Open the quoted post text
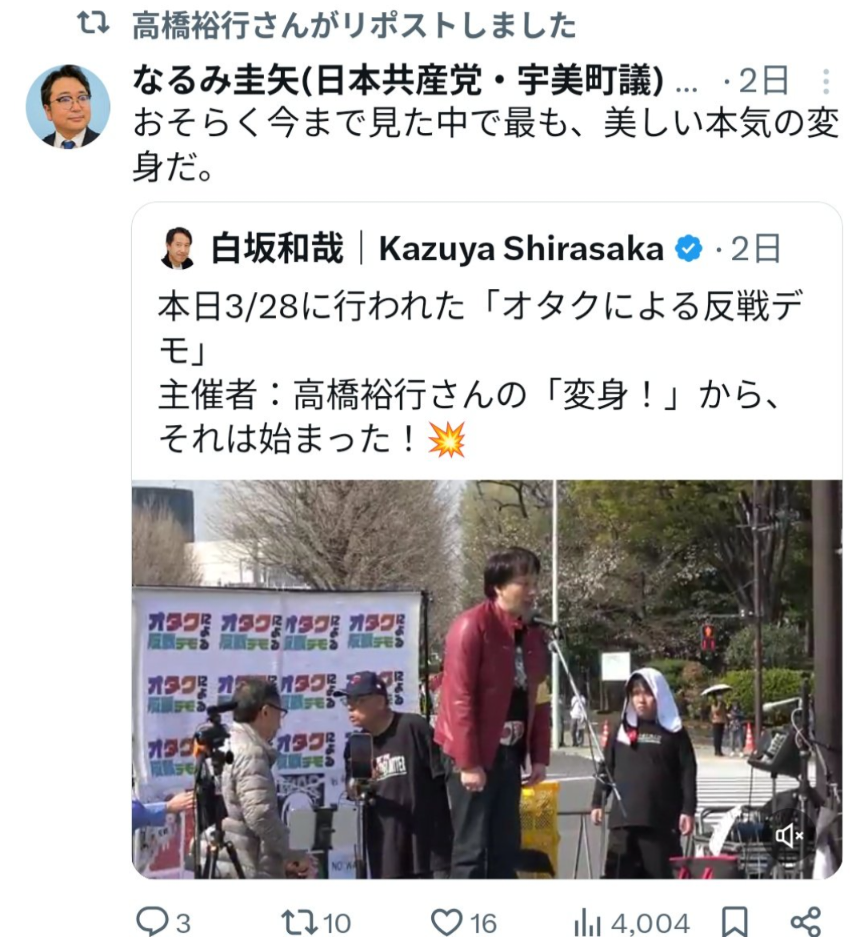Image resolution: width=864 pixels, height=937 pixels. click(480, 373)
